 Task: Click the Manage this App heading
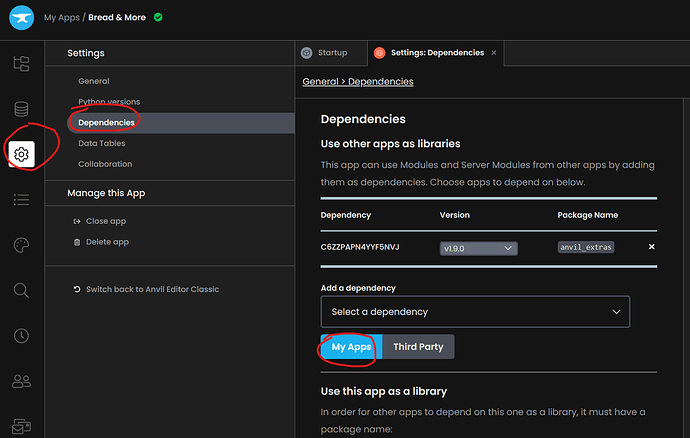(x=106, y=193)
